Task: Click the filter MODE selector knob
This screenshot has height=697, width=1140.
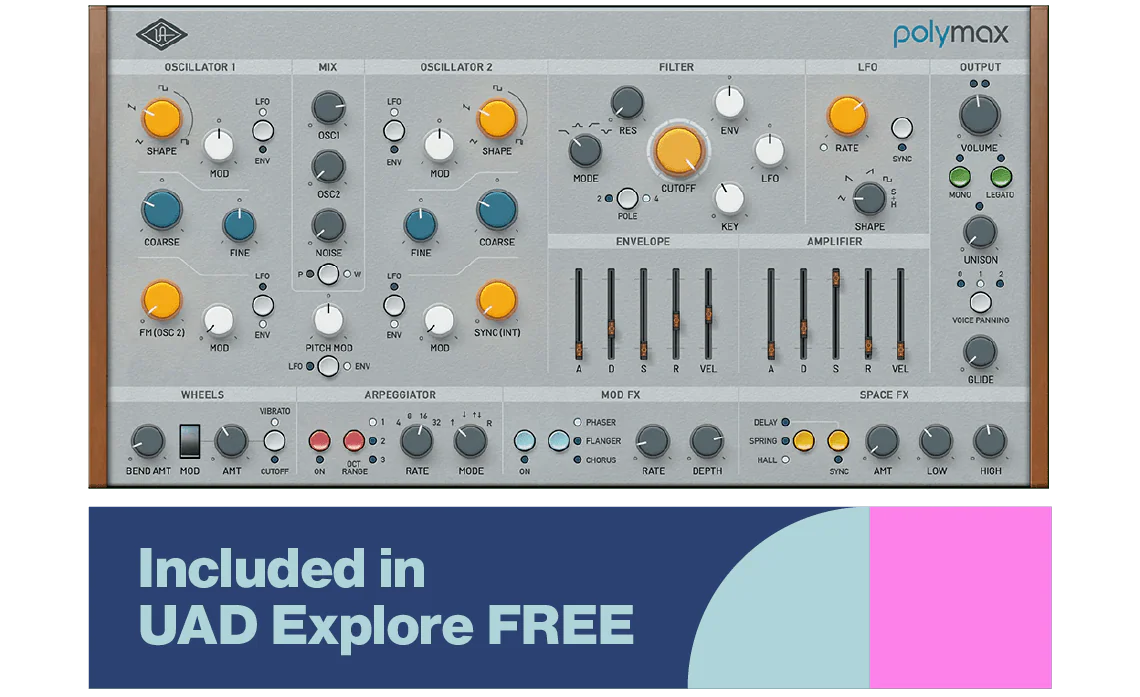Action: pyautogui.click(x=585, y=150)
